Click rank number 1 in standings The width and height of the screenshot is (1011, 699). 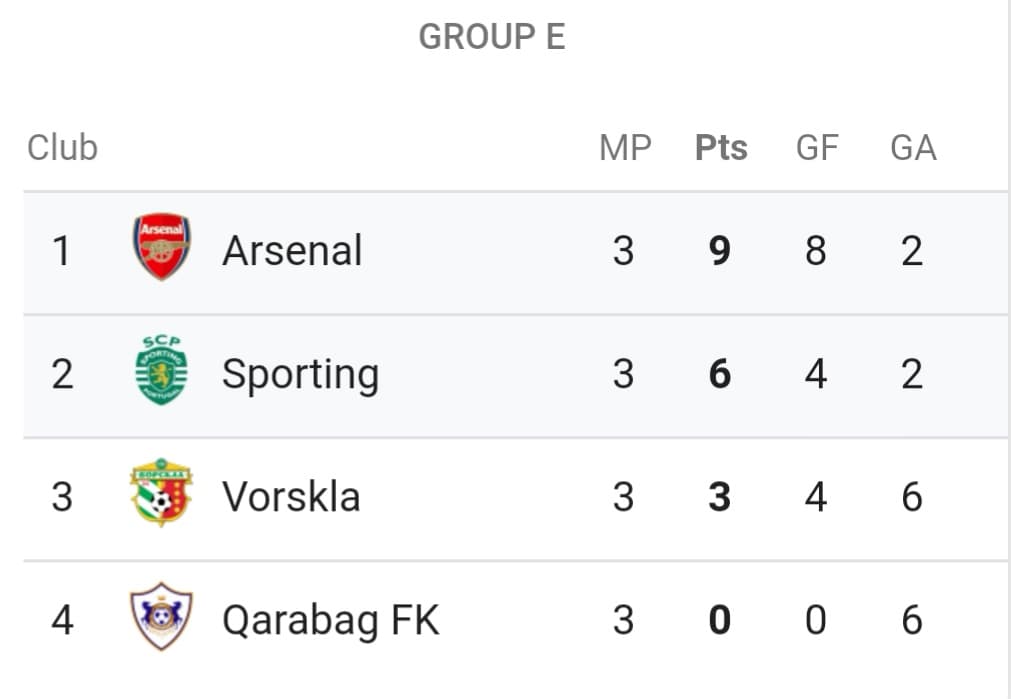(62, 251)
